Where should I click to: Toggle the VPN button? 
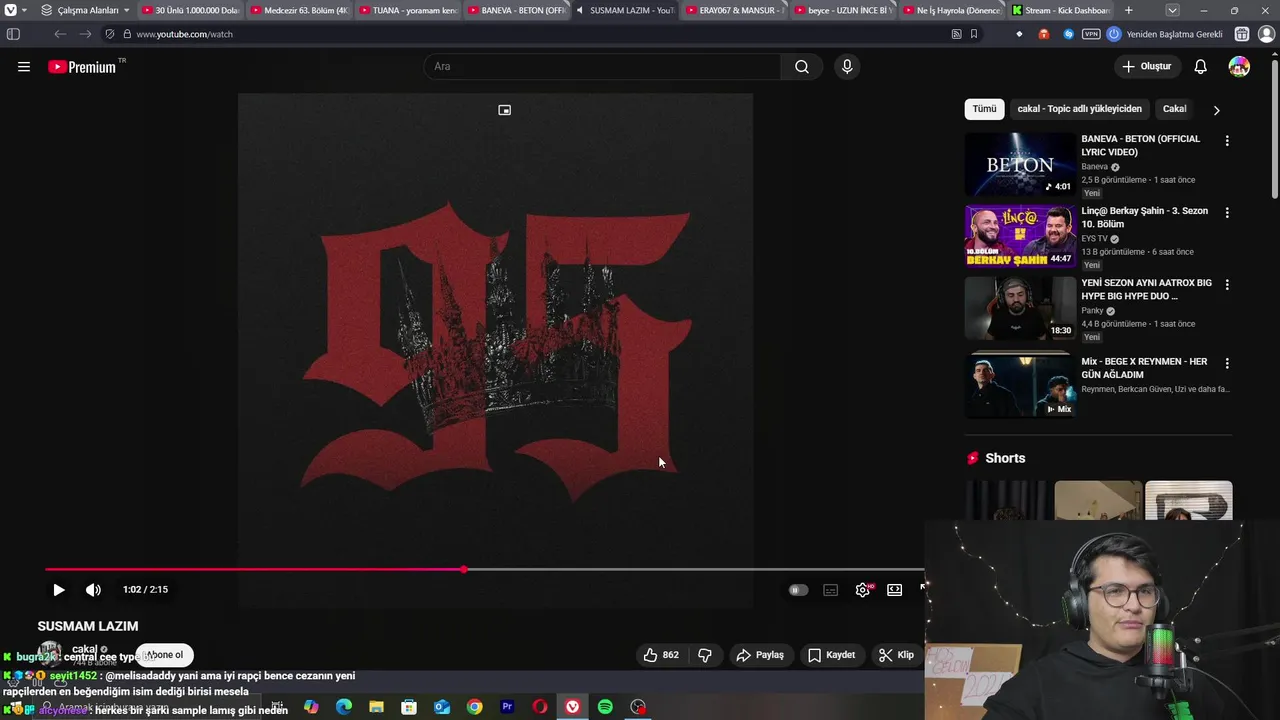[x=1091, y=34]
